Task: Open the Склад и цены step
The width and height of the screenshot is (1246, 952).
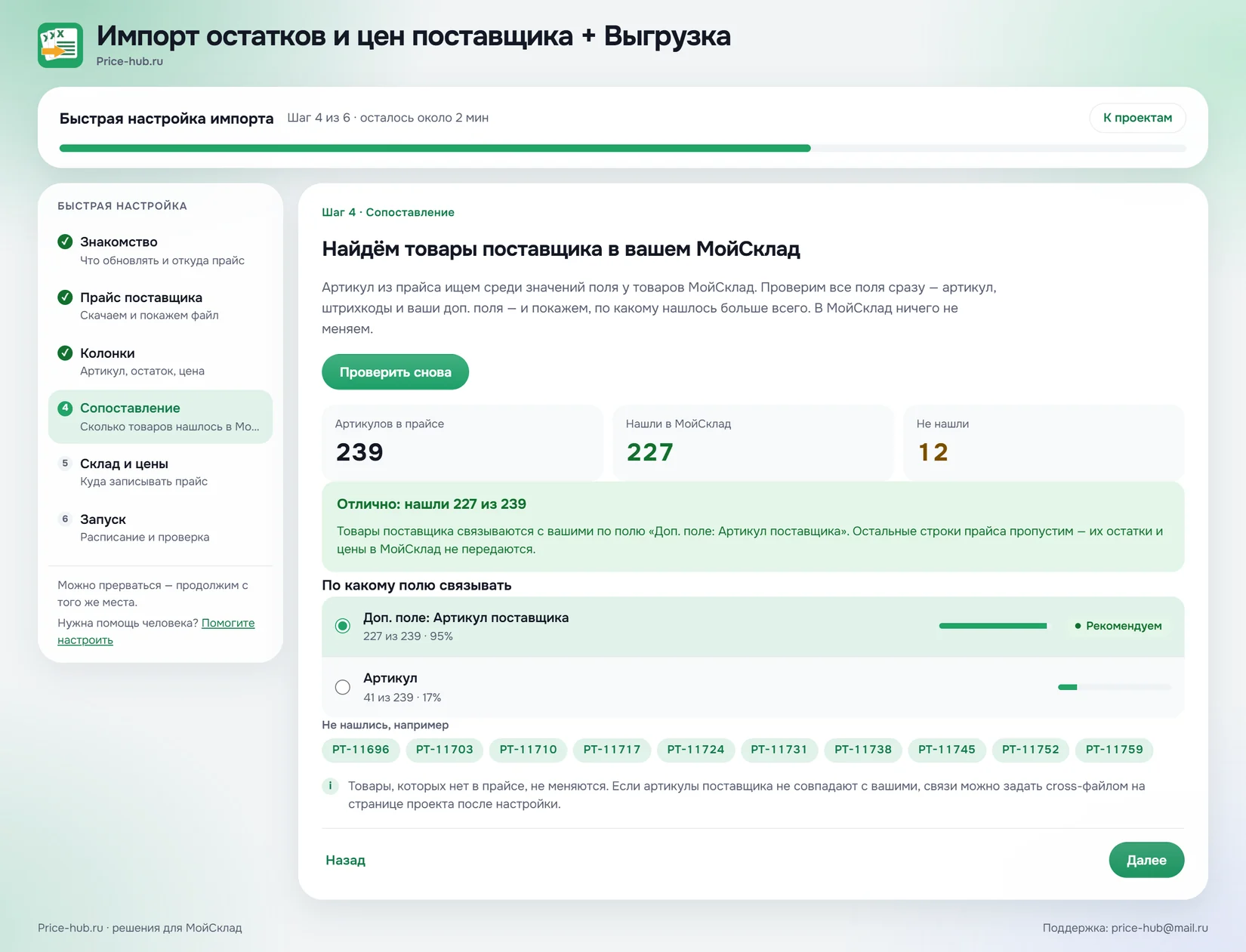Action: [x=160, y=472]
